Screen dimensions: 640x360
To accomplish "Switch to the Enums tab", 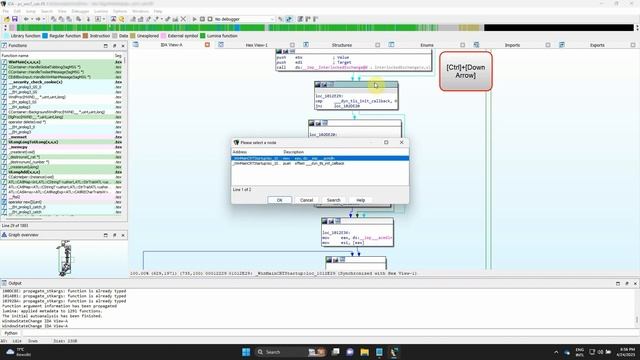I will pos(427,45).
